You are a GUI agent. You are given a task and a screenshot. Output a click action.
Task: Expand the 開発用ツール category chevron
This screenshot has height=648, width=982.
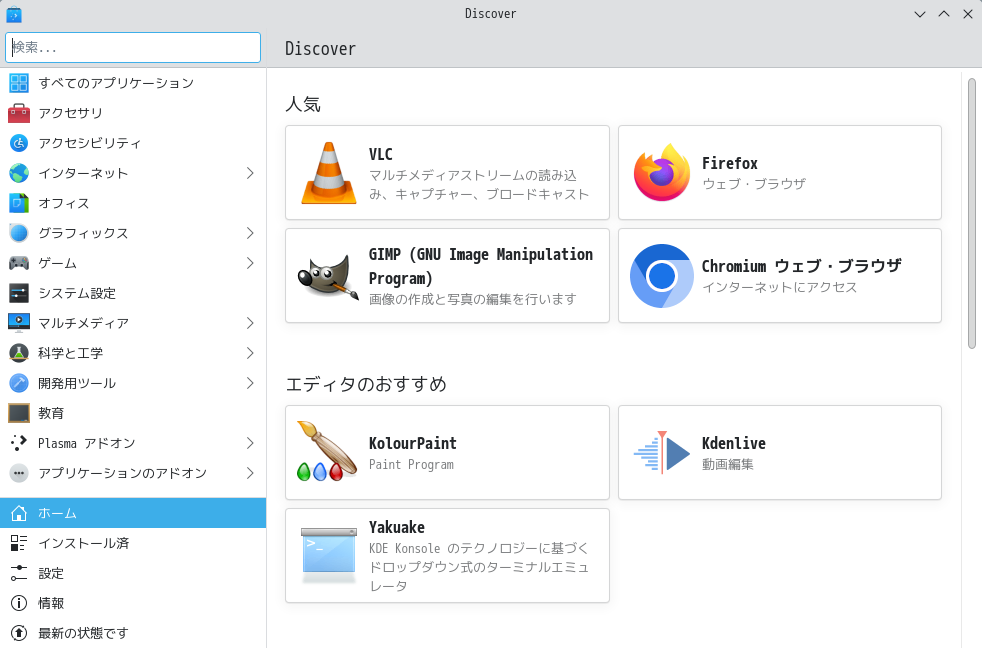pyautogui.click(x=250, y=383)
